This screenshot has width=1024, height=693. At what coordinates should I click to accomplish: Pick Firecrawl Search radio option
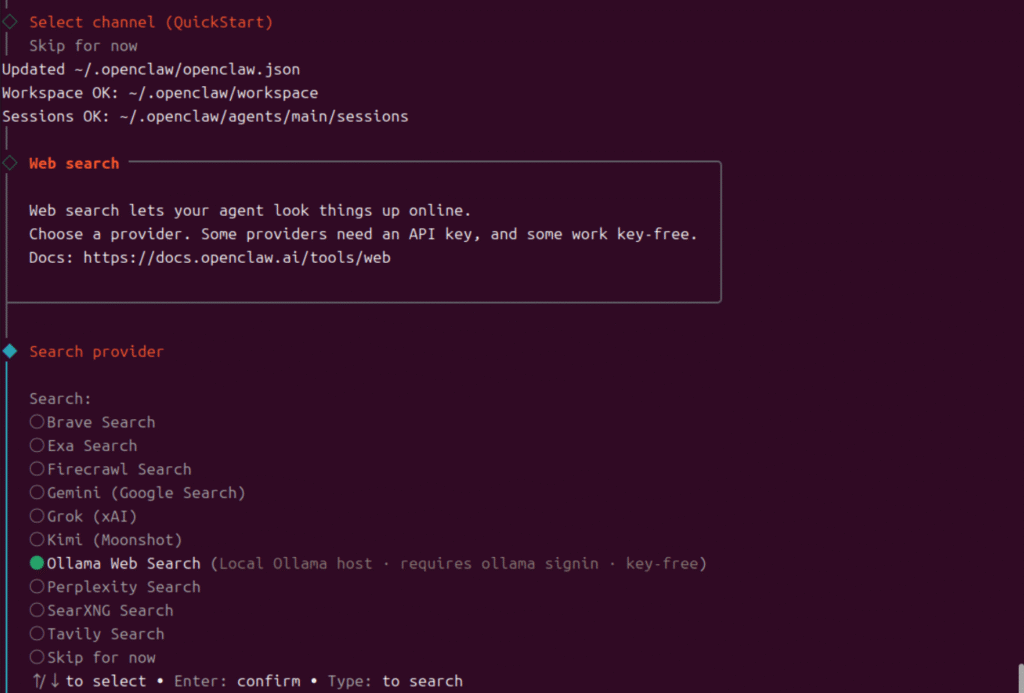pyautogui.click(x=37, y=469)
